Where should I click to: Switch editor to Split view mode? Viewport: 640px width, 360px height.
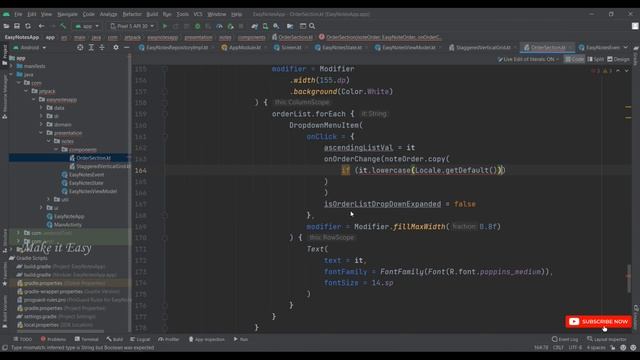(596, 59)
